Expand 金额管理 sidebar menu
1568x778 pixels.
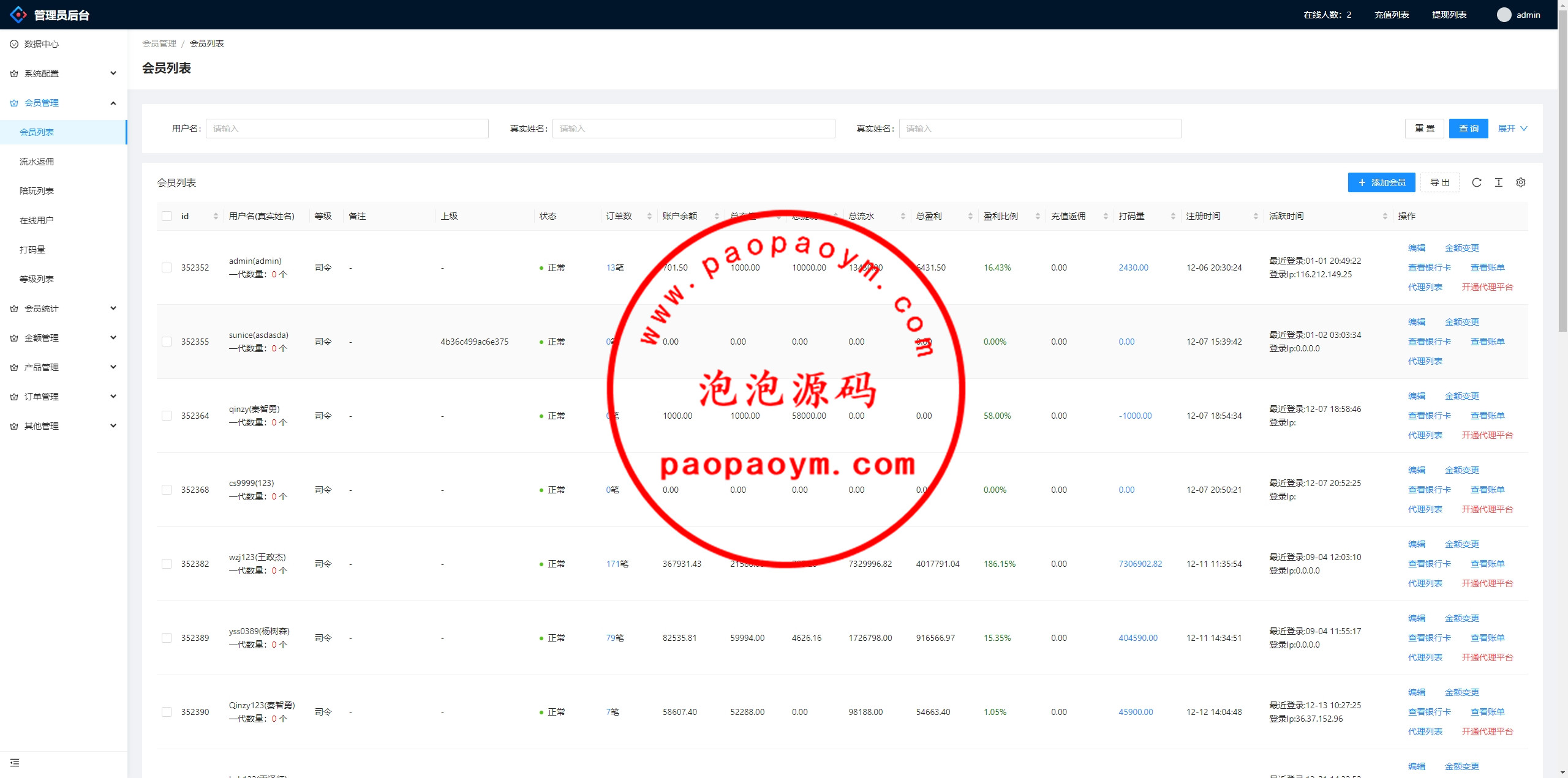point(64,338)
